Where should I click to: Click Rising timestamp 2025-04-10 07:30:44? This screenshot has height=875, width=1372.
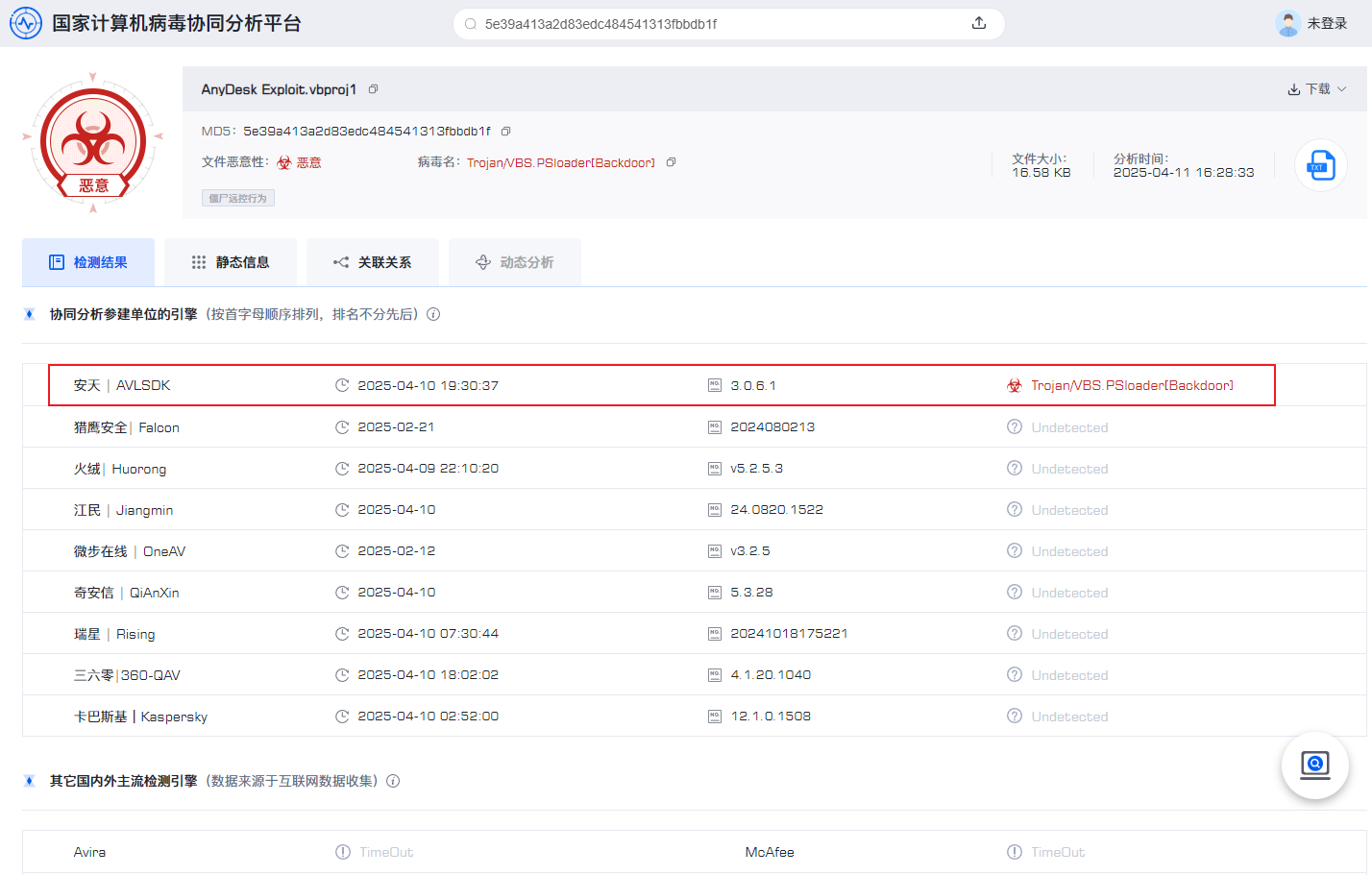click(429, 634)
